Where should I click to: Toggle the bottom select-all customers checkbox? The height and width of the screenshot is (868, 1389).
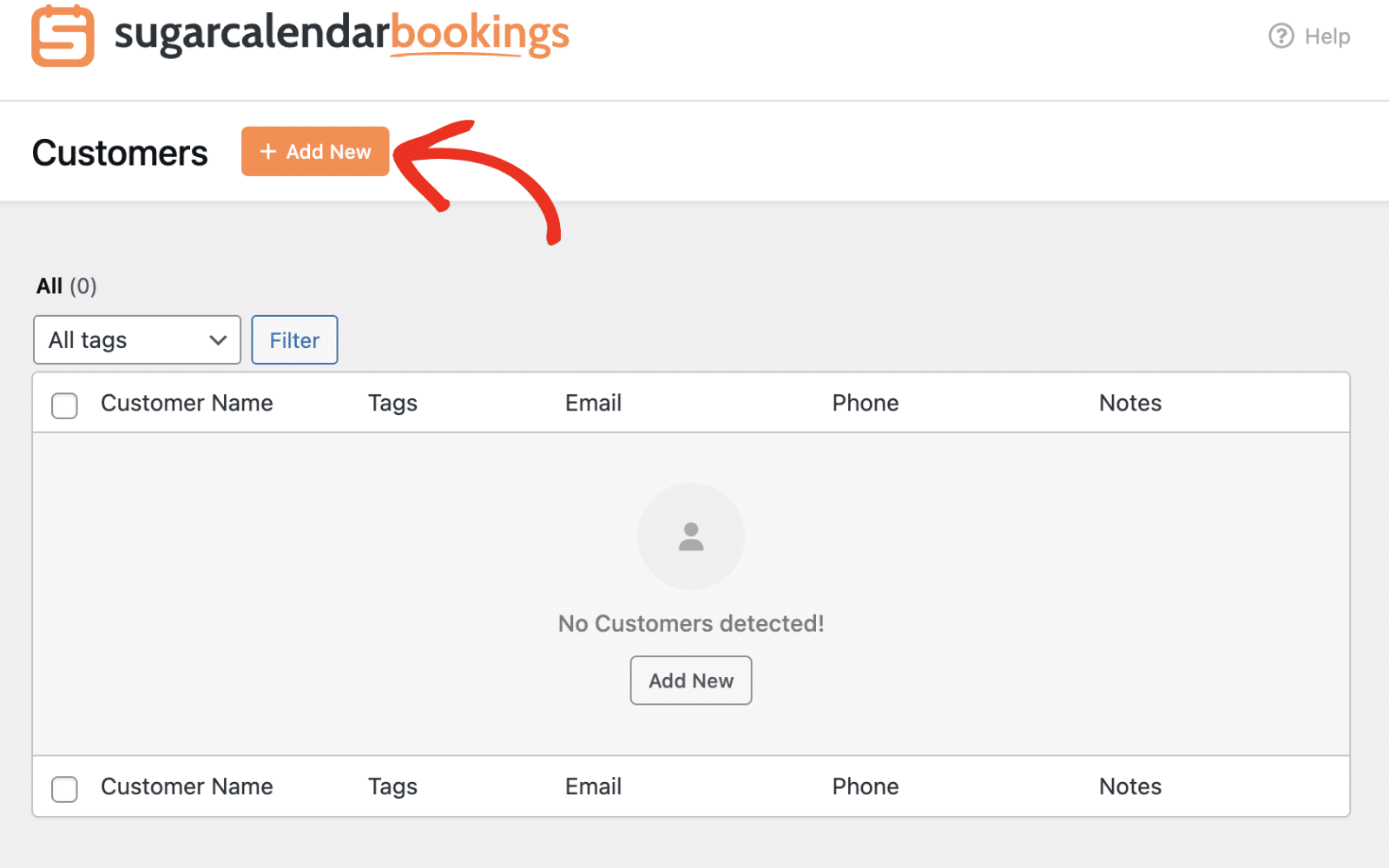[x=64, y=789]
